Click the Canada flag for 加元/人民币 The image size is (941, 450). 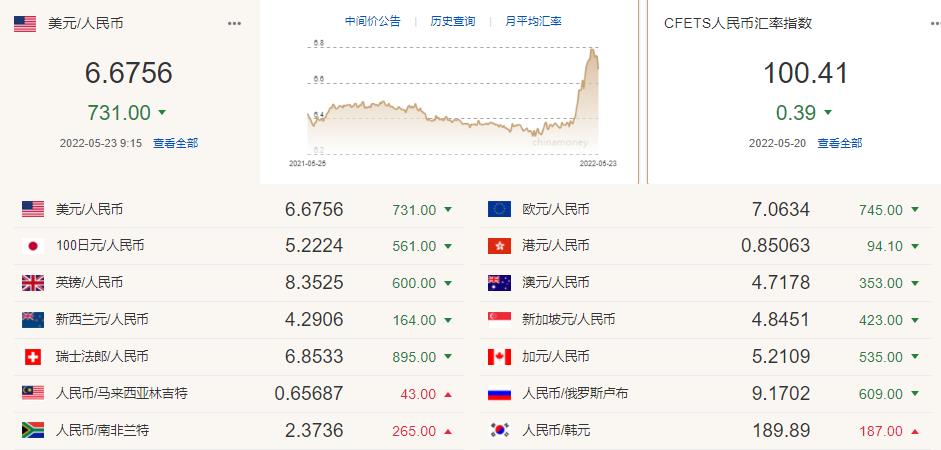[499, 357]
